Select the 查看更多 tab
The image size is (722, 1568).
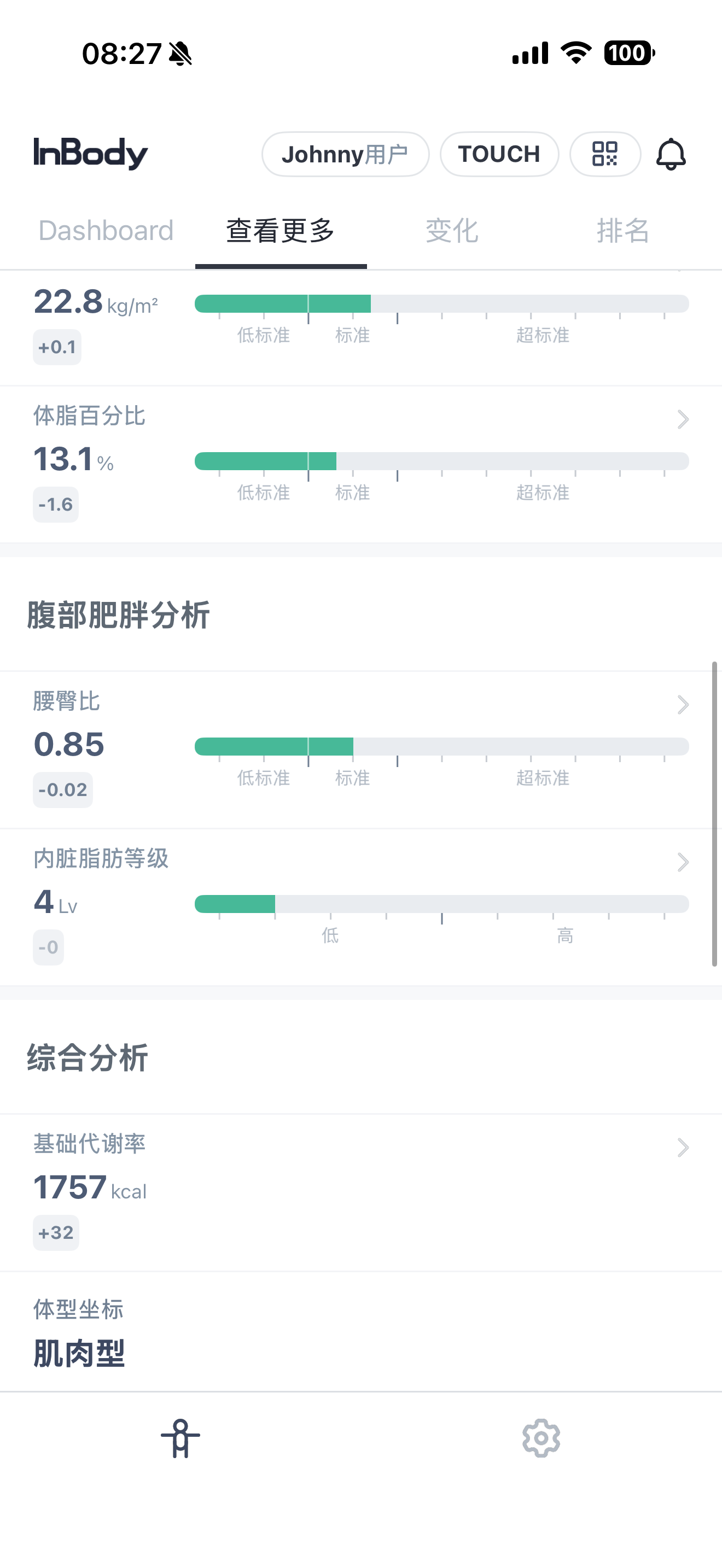[281, 231]
